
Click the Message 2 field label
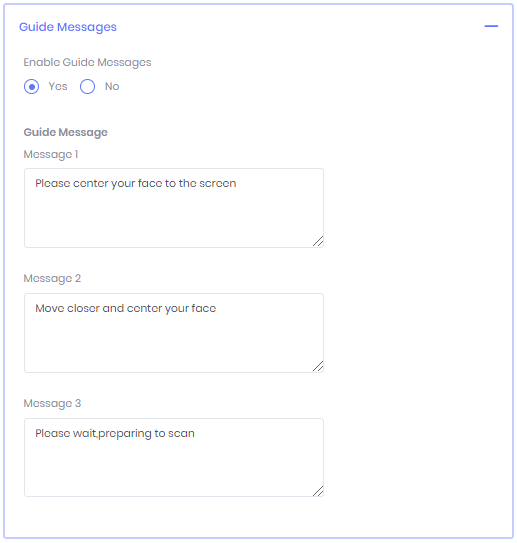tap(52, 278)
